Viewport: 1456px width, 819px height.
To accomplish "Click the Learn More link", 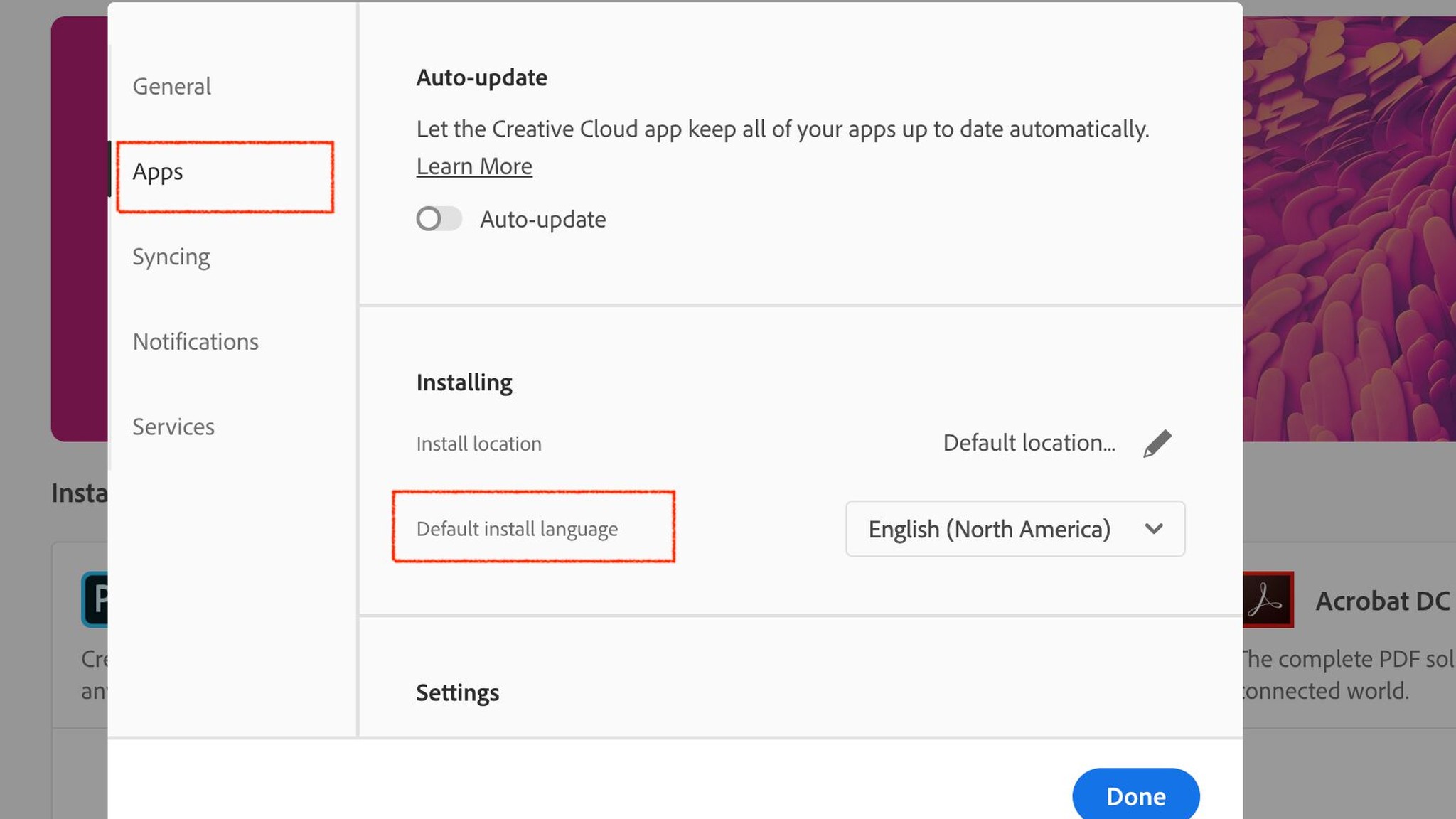I will (474, 166).
